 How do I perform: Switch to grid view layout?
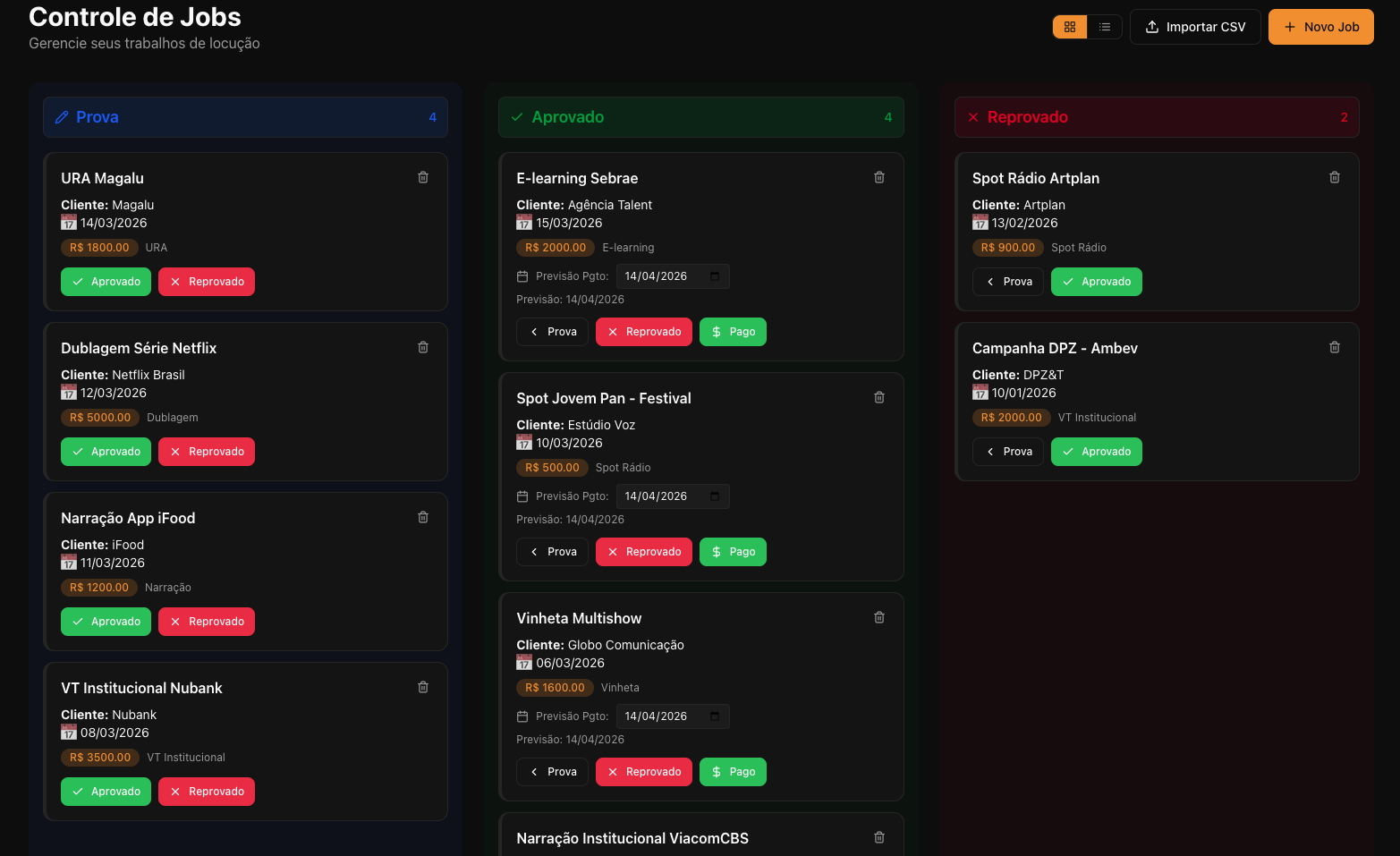pyautogui.click(x=1070, y=27)
